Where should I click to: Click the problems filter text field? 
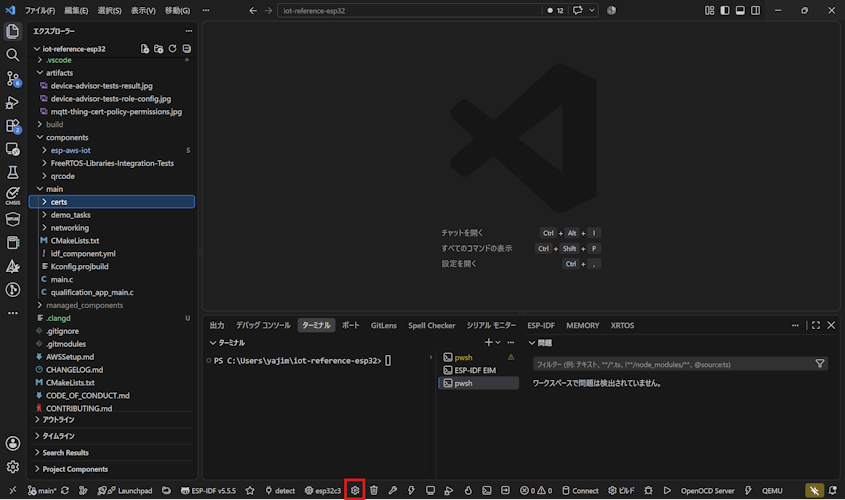673,364
